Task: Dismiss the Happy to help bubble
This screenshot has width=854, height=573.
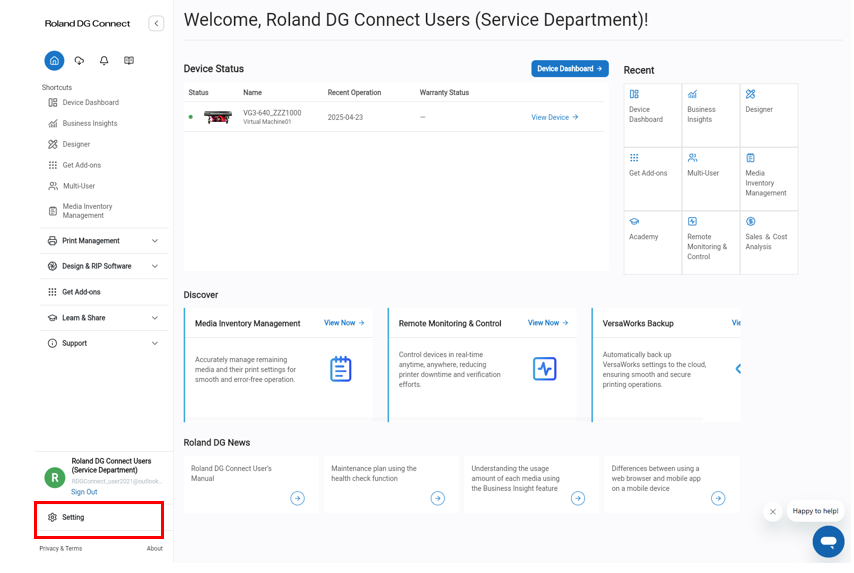Action: tap(773, 511)
